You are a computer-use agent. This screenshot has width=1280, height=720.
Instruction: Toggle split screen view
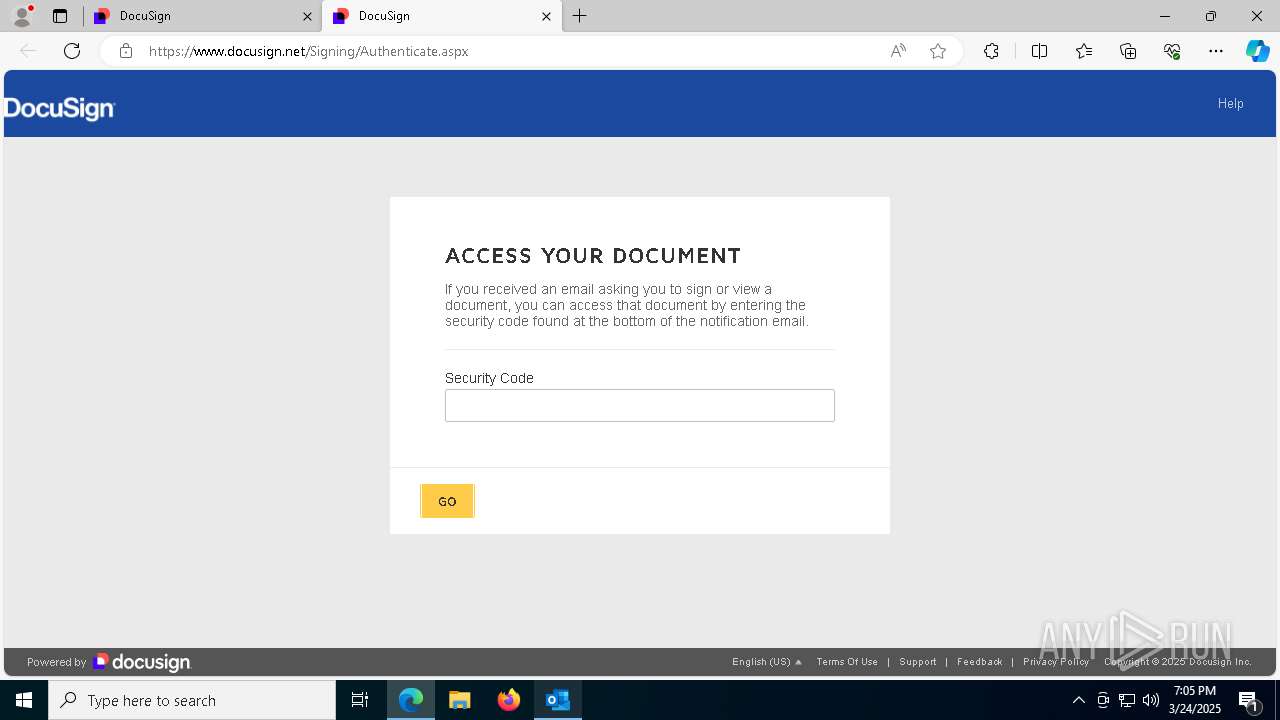(x=1039, y=51)
